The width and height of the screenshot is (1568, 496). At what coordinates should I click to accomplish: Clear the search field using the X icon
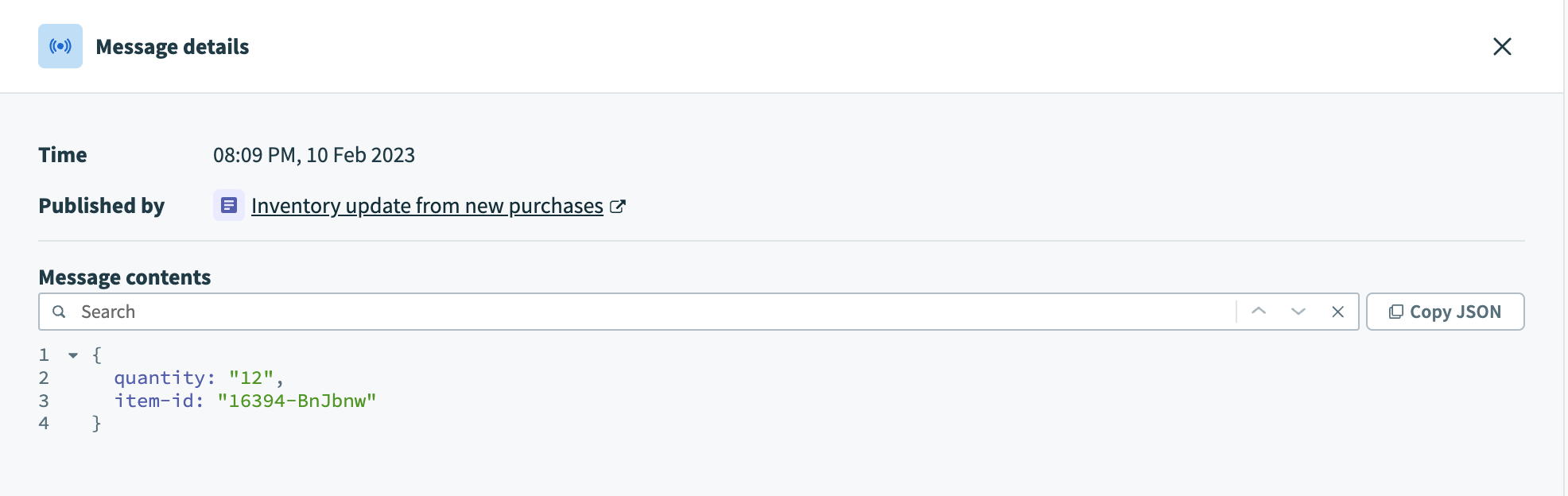pyautogui.click(x=1337, y=311)
